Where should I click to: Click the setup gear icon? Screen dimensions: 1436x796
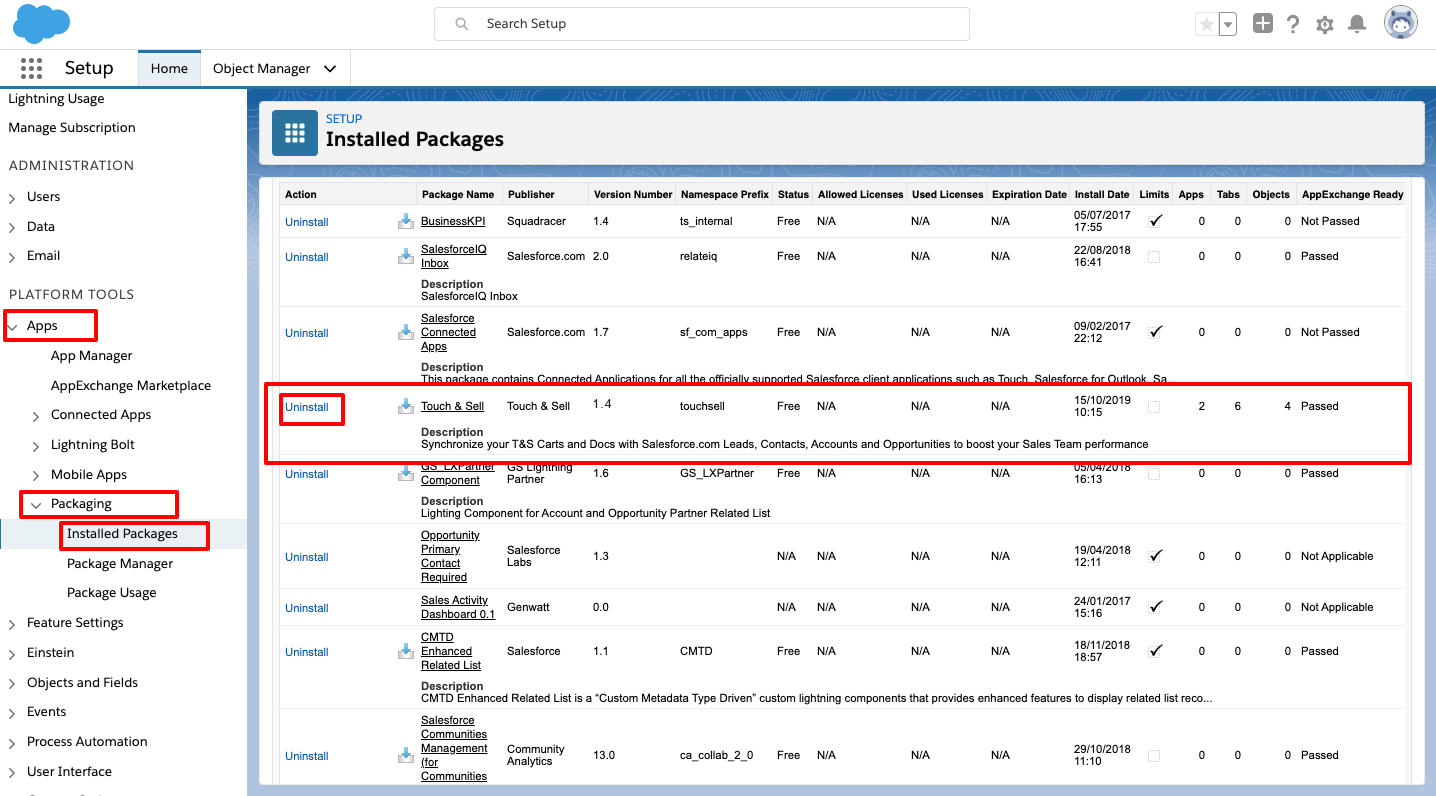click(1325, 24)
